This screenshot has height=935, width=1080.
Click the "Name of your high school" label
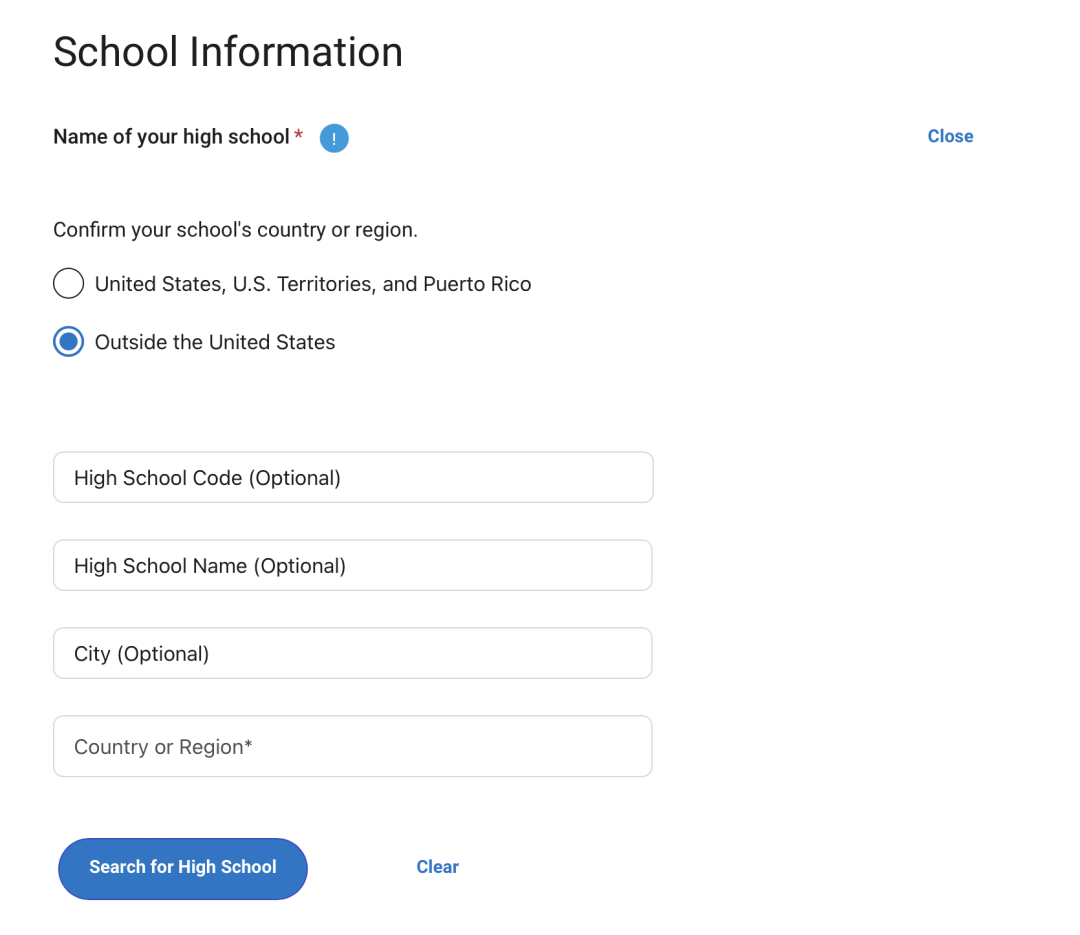click(x=171, y=137)
